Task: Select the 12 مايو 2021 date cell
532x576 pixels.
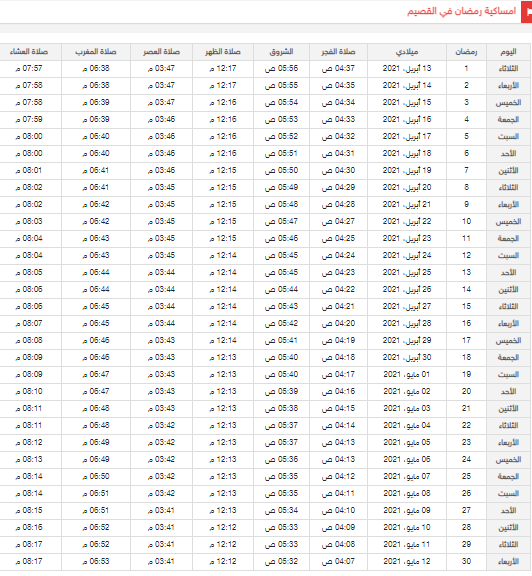Action: pyautogui.click(x=407, y=561)
